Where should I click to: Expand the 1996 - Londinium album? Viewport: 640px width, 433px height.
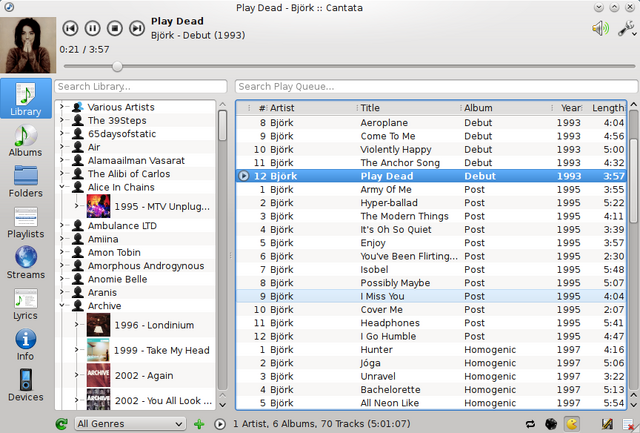tap(77, 325)
